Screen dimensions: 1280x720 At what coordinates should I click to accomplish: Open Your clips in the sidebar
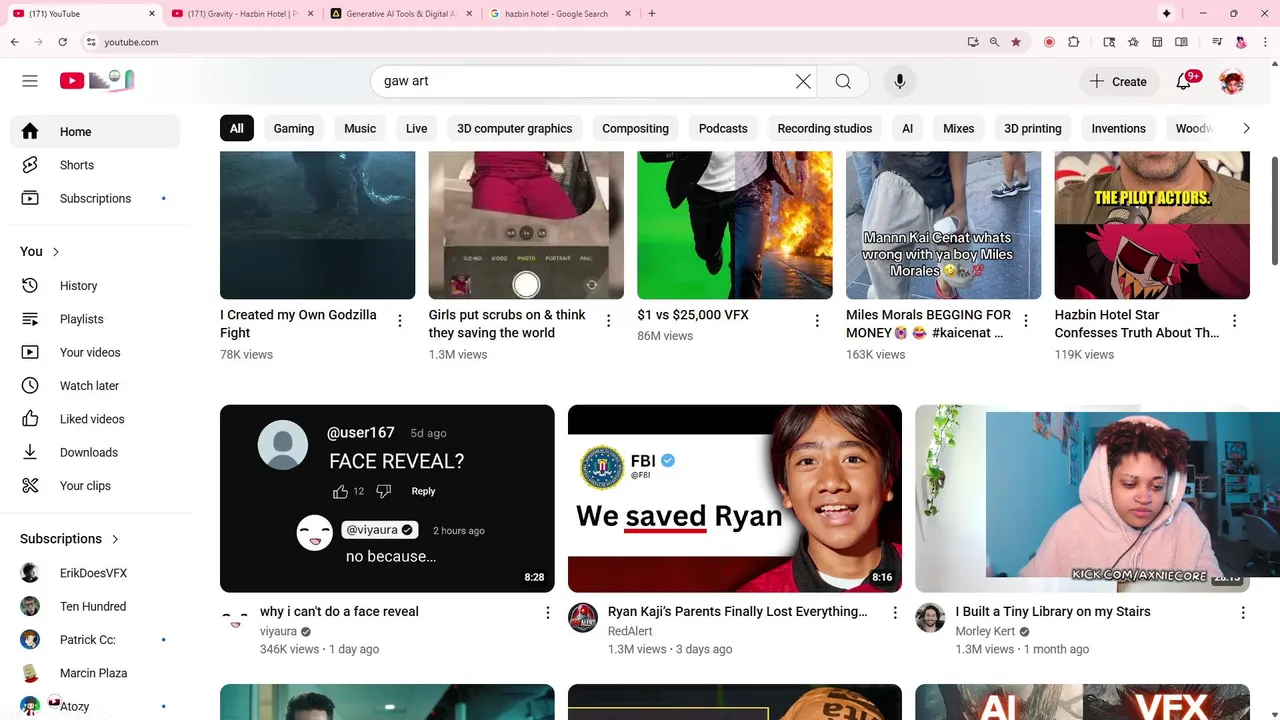click(x=95, y=485)
